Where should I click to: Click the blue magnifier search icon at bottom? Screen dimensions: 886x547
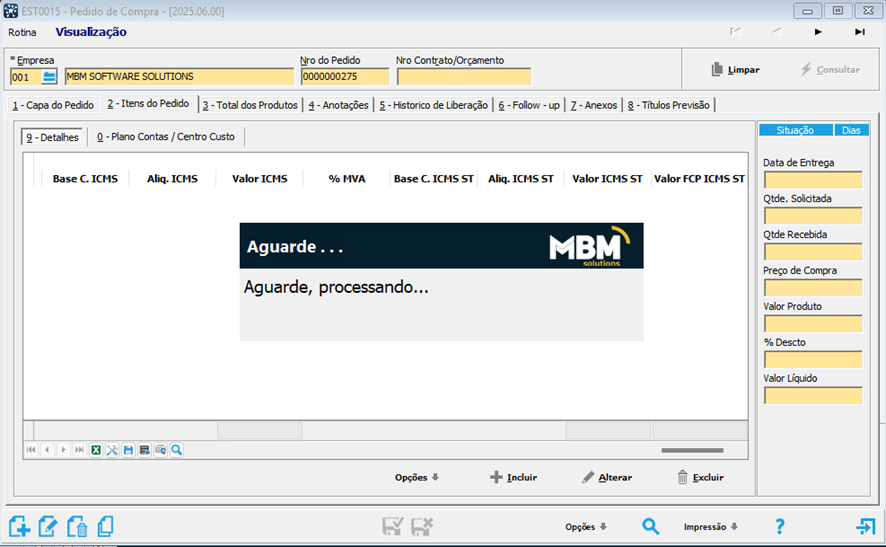pos(650,526)
